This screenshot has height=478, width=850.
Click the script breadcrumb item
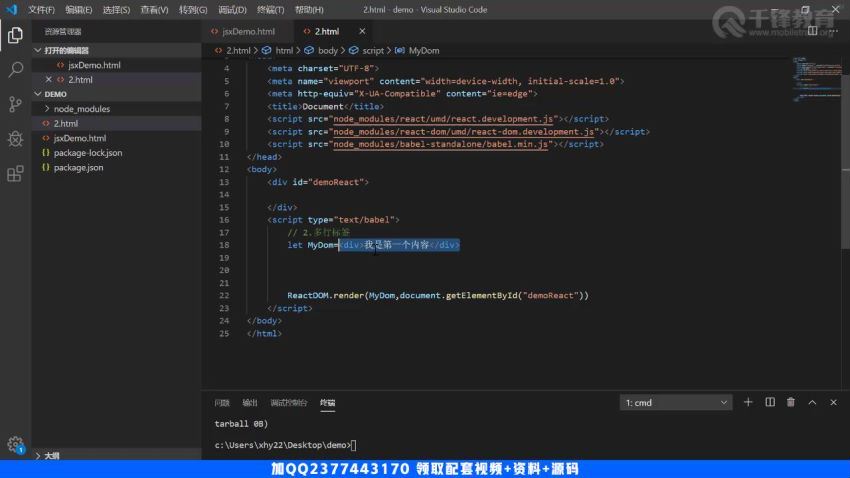372,50
